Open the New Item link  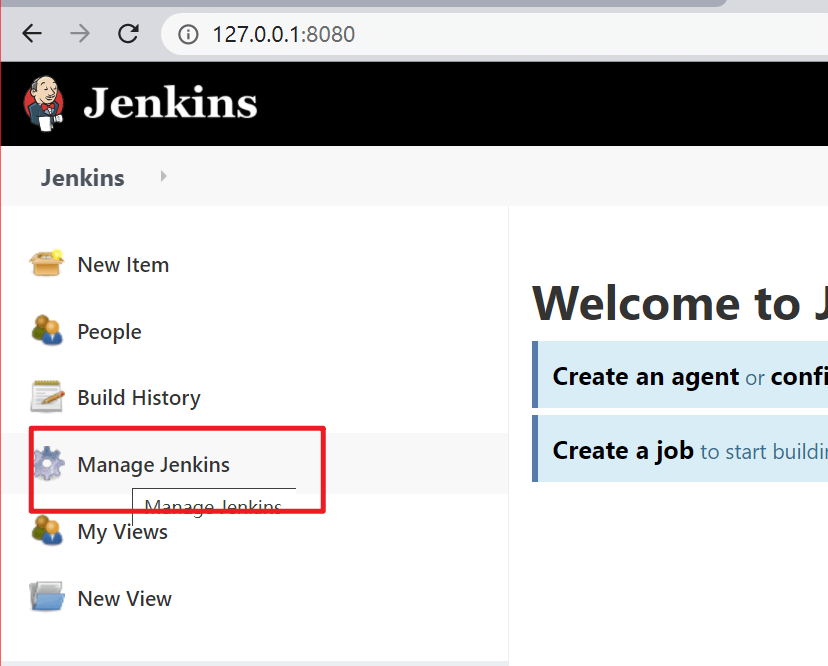click(123, 265)
